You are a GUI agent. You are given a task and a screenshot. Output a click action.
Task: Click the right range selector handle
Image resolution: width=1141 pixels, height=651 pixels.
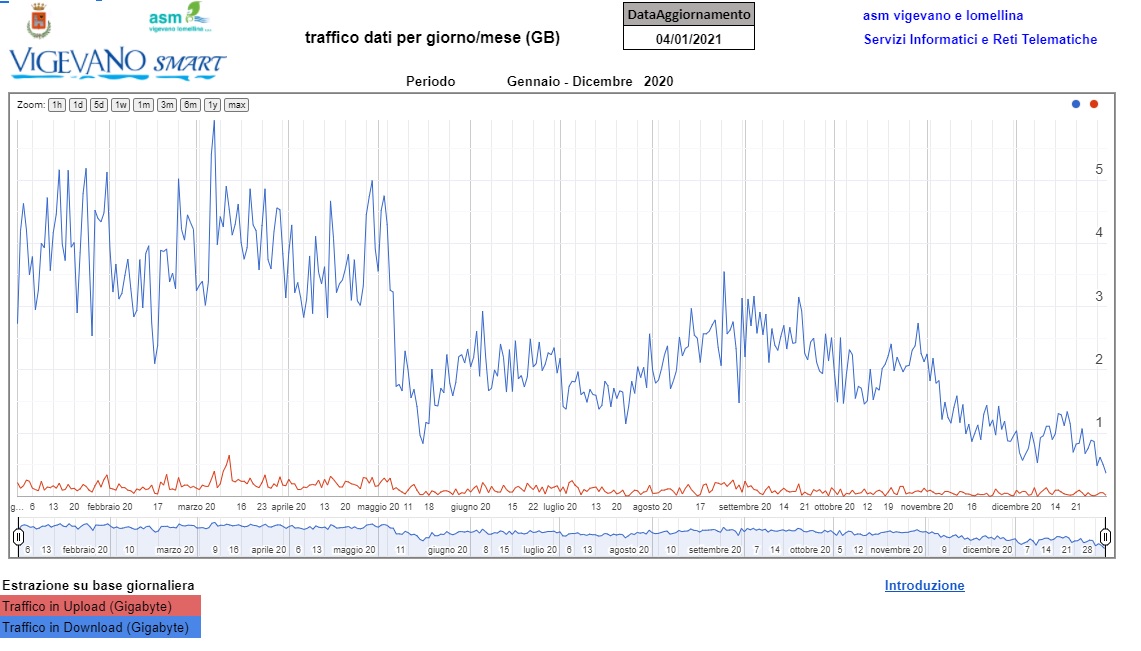[x=1105, y=537]
